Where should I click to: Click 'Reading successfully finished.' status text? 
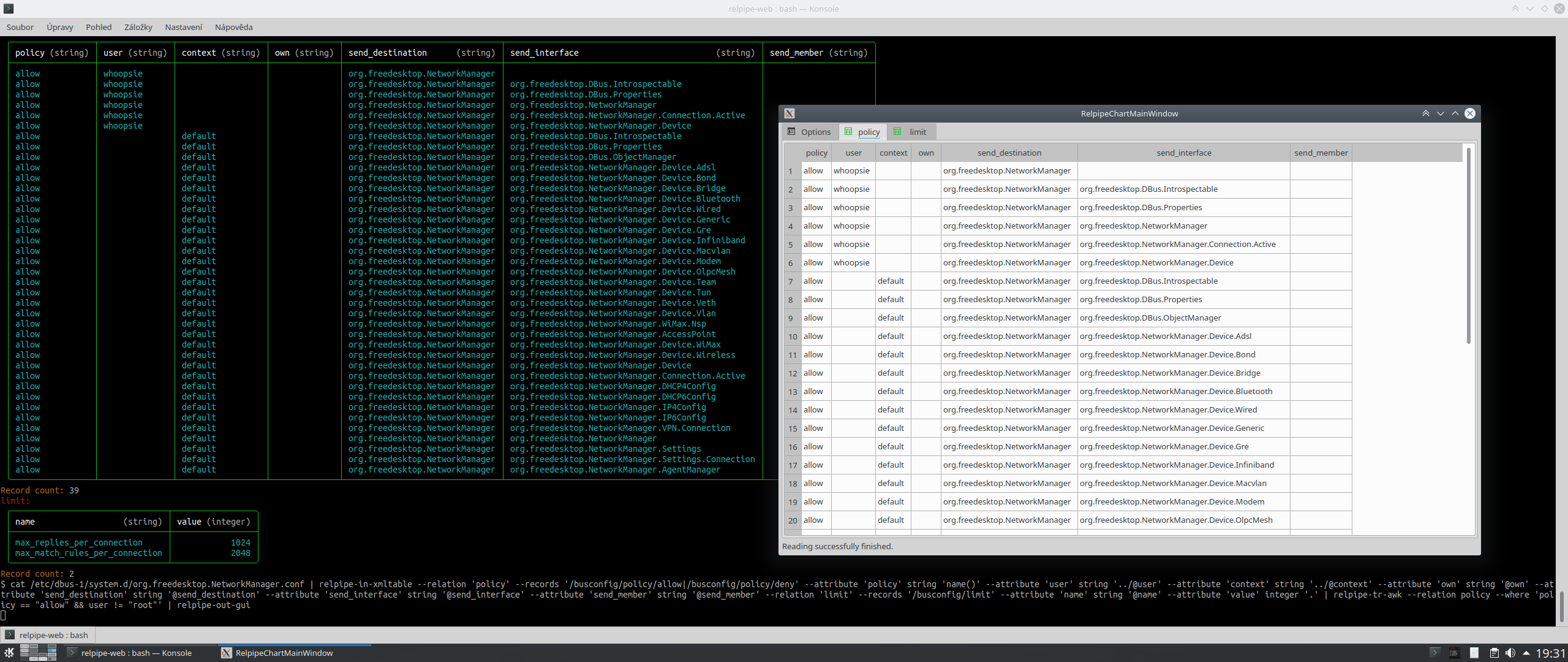tap(837, 546)
